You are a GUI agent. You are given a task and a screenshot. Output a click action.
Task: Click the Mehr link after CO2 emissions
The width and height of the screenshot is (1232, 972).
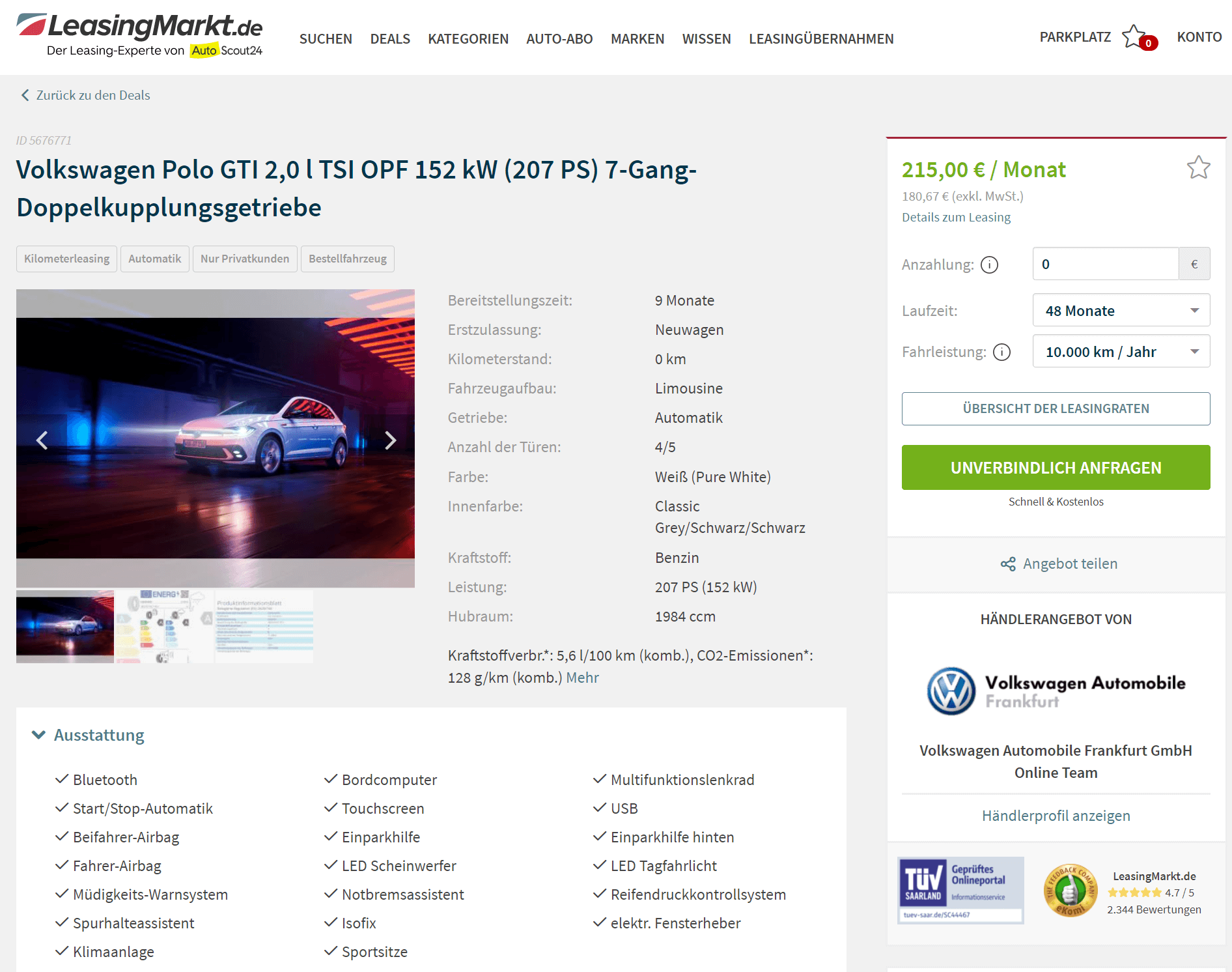pos(582,678)
